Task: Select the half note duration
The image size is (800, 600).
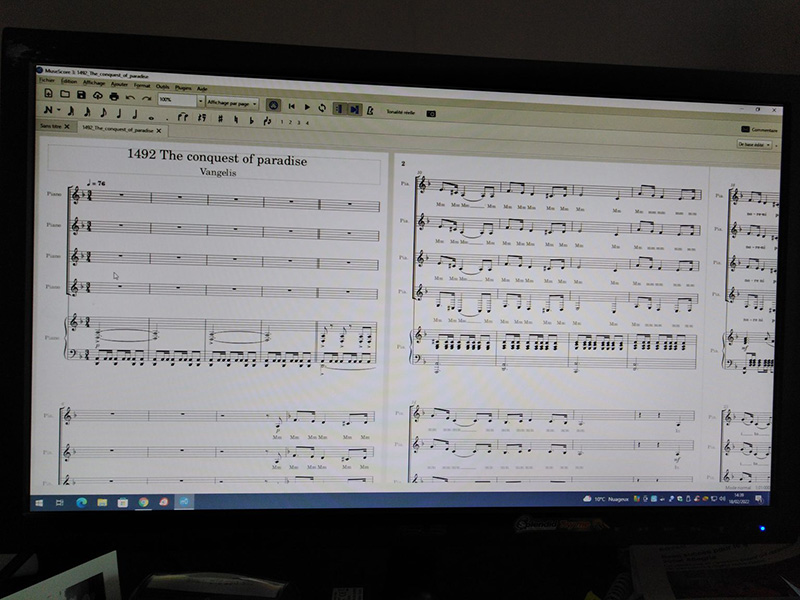Action: click(135, 114)
